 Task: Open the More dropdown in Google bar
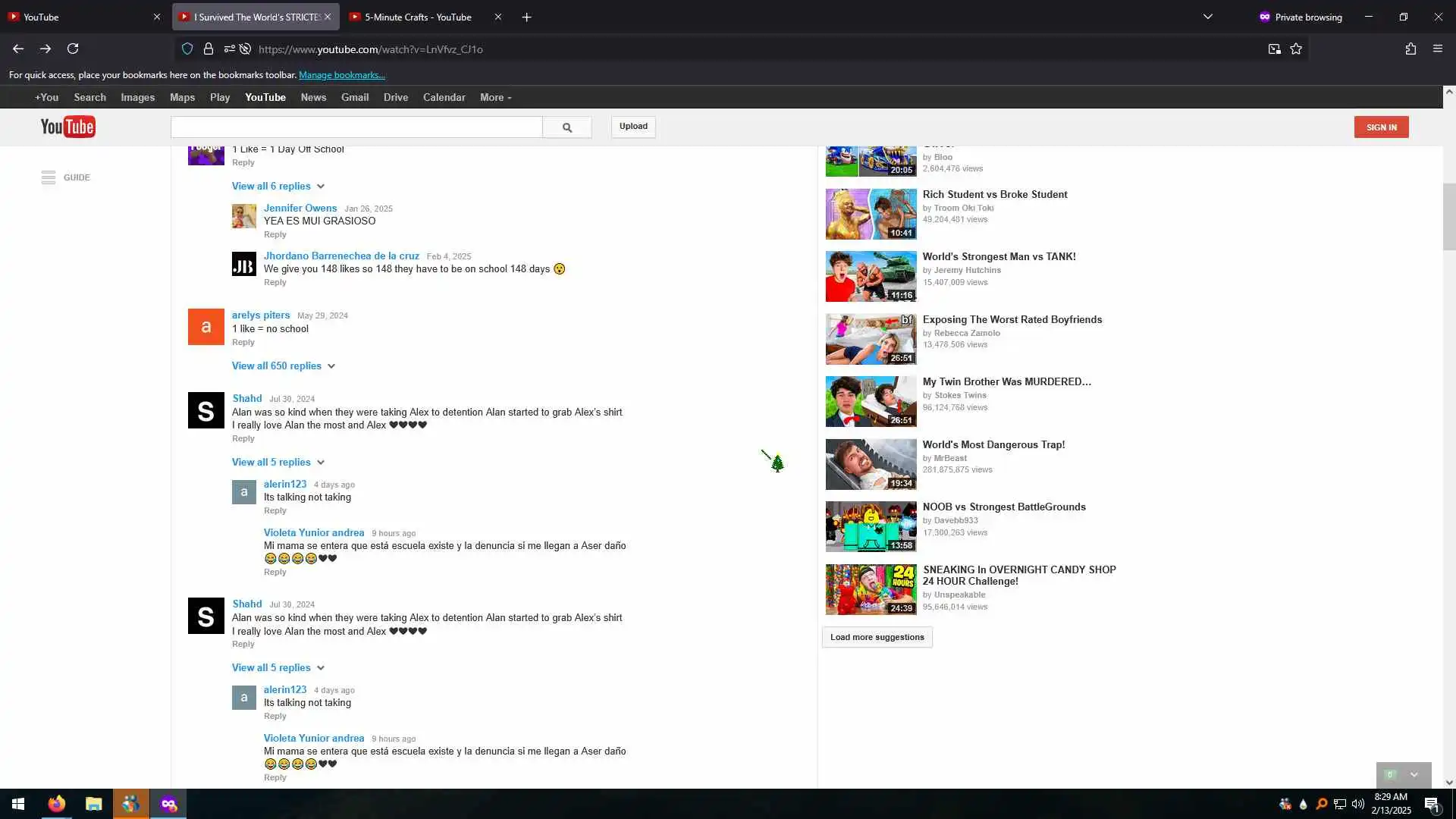[495, 98]
